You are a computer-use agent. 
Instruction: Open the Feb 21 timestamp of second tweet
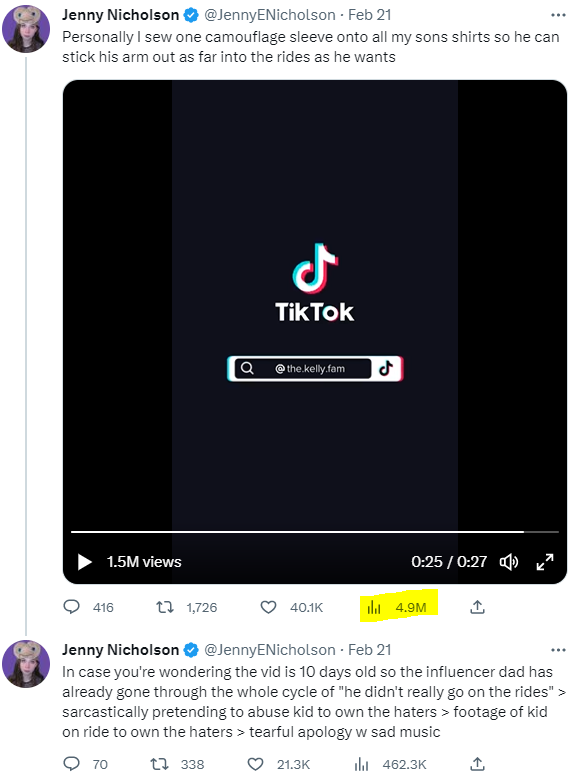click(x=370, y=650)
